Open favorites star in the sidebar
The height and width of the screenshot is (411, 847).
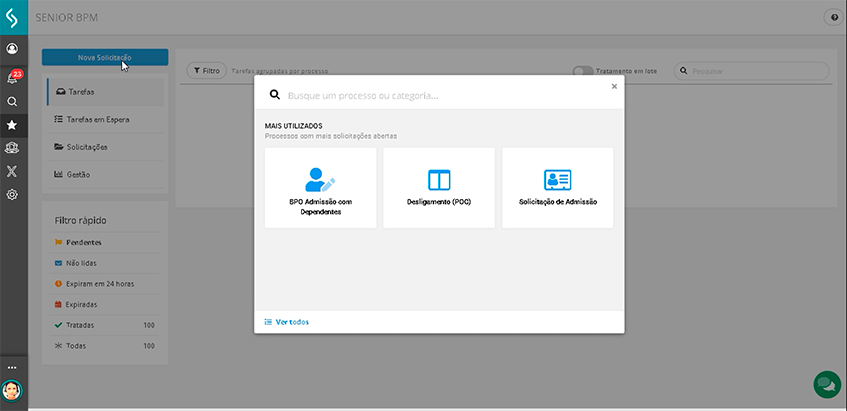tap(12, 125)
